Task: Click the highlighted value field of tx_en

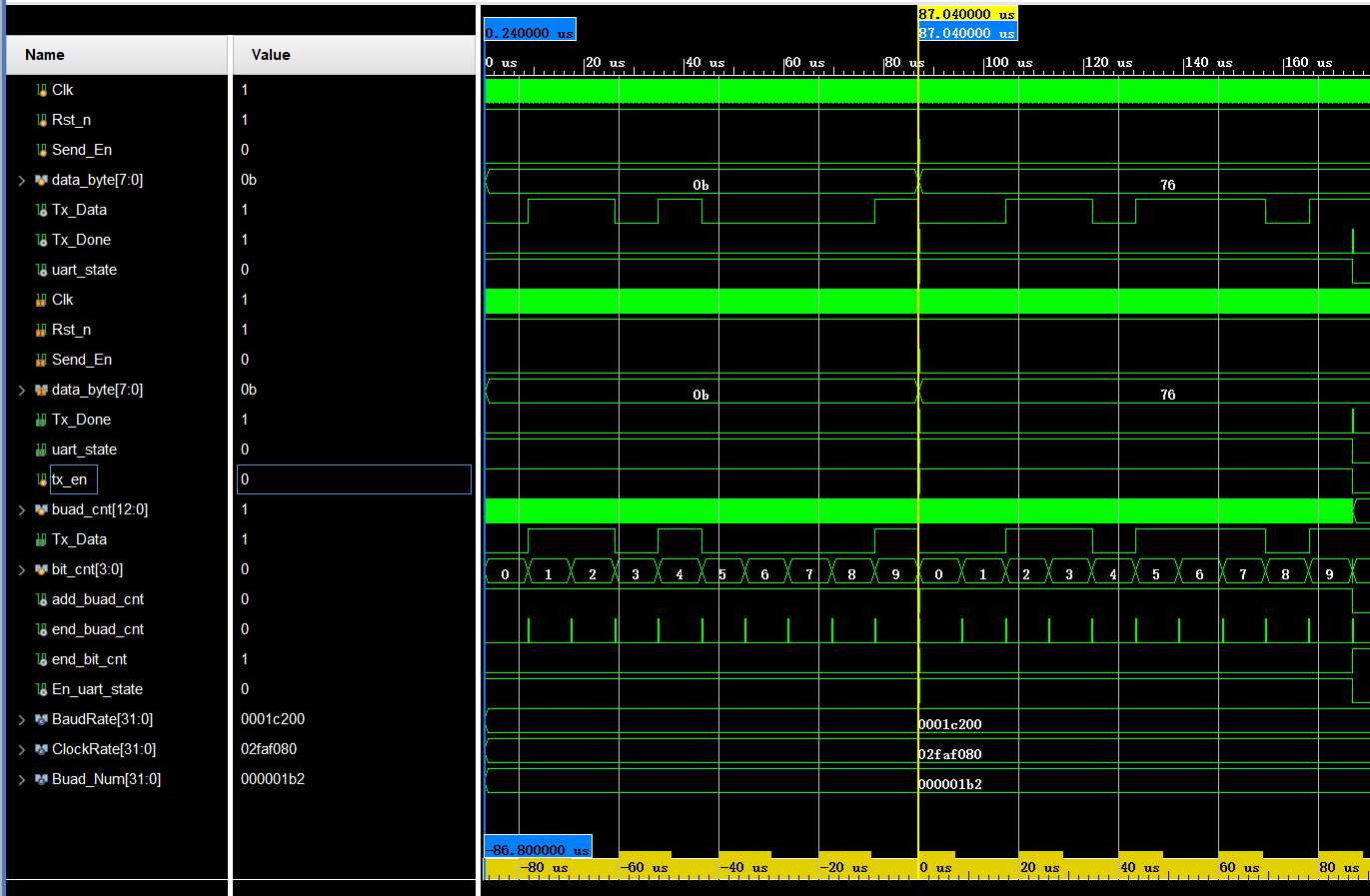Action: (354, 479)
